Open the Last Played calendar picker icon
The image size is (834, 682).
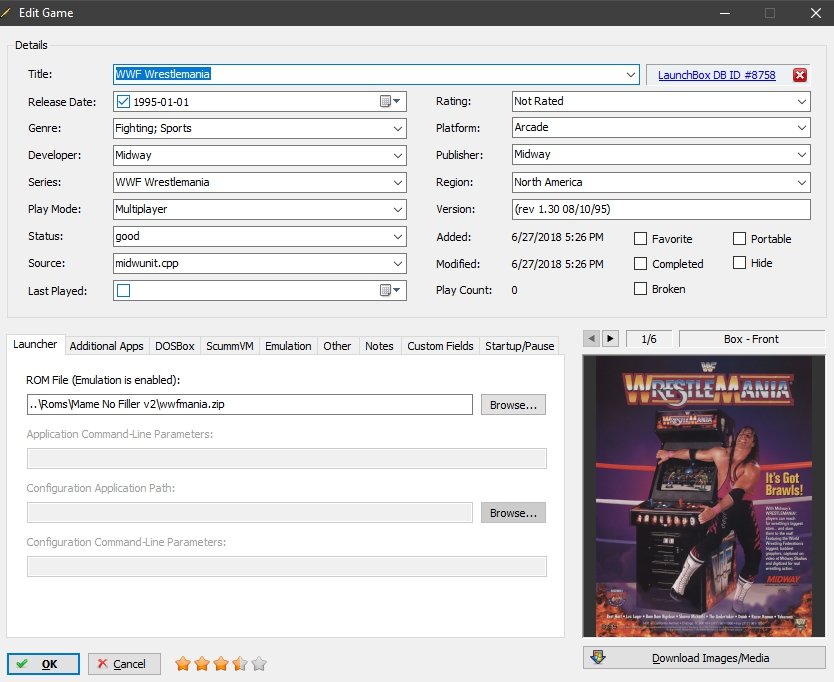coord(390,290)
